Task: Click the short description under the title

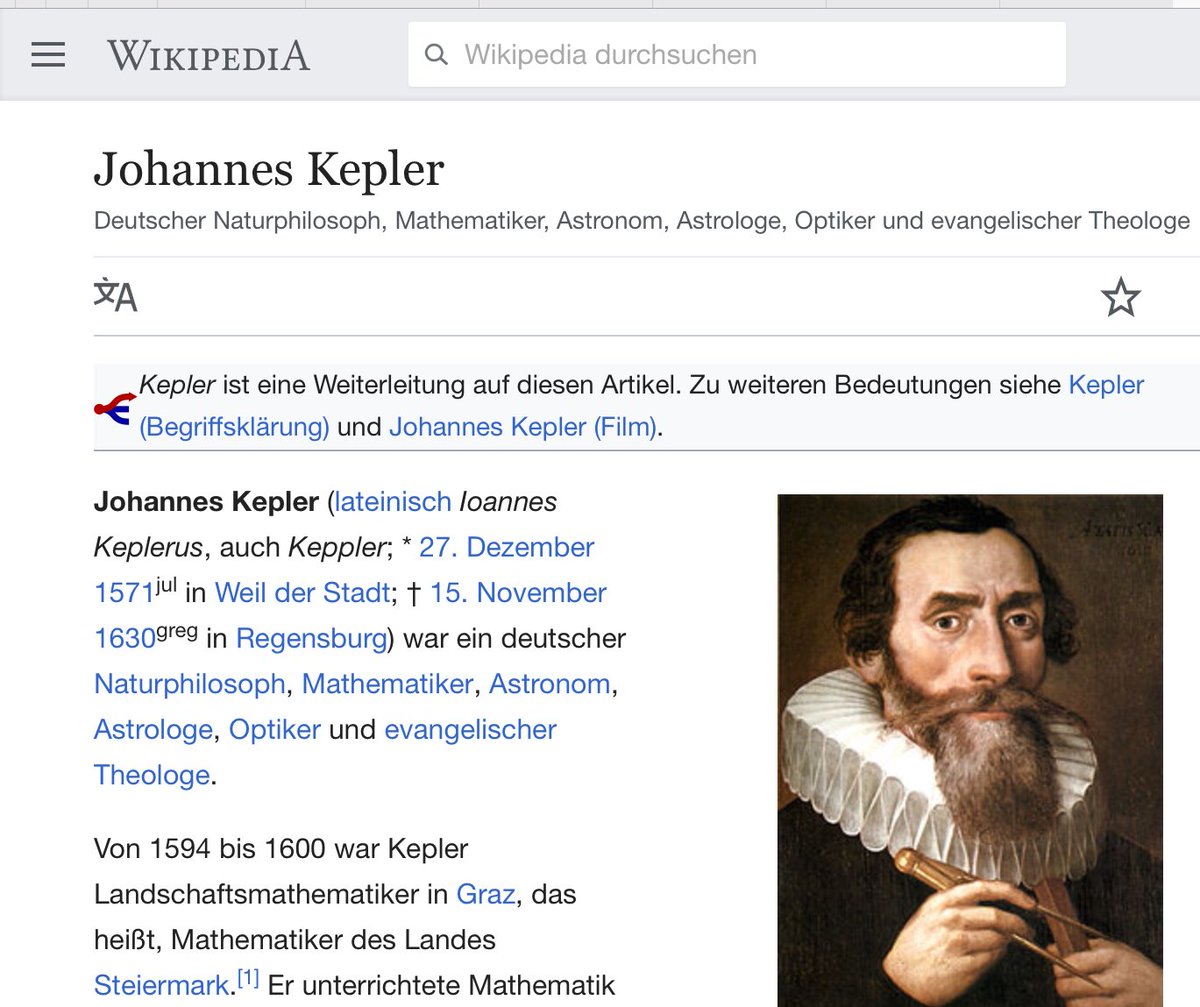Action: [x=642, y=220]
